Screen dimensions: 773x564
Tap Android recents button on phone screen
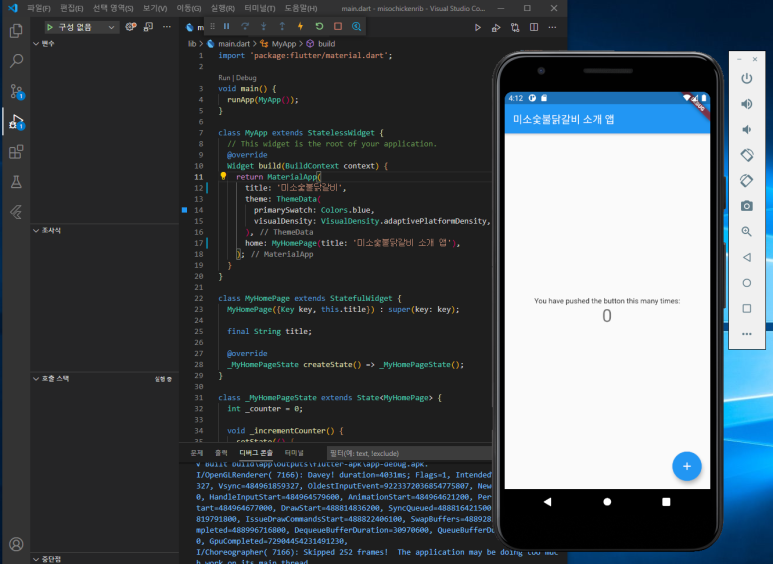(666, 502)
